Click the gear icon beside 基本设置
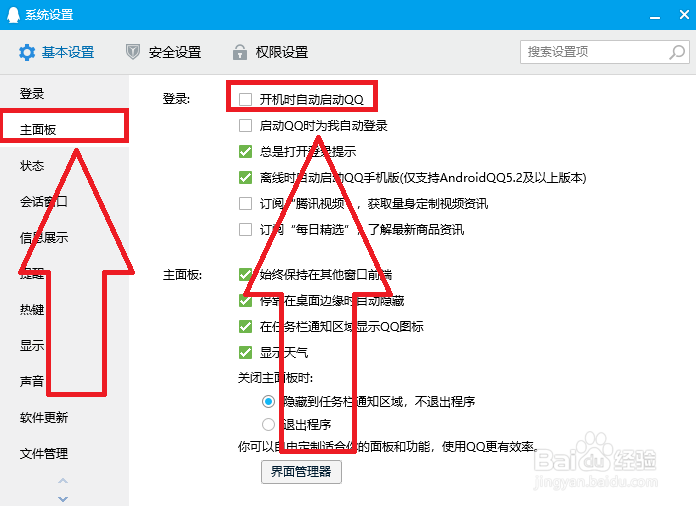The width and height of the screenshot is (696, 506). click(x=27, y=52)
